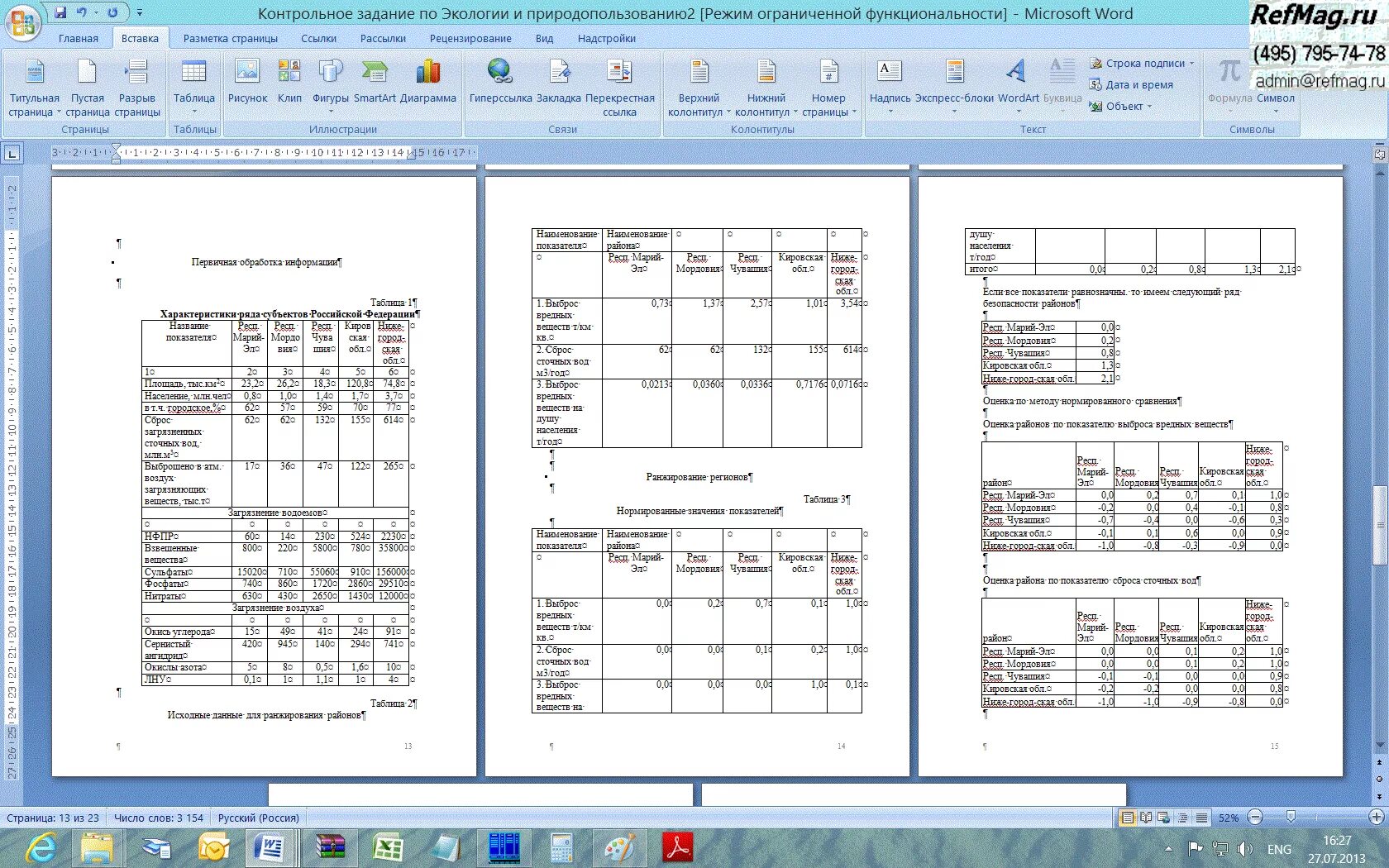
Task: Save the document from quick access toolbar
Action: tap(60, 12)
